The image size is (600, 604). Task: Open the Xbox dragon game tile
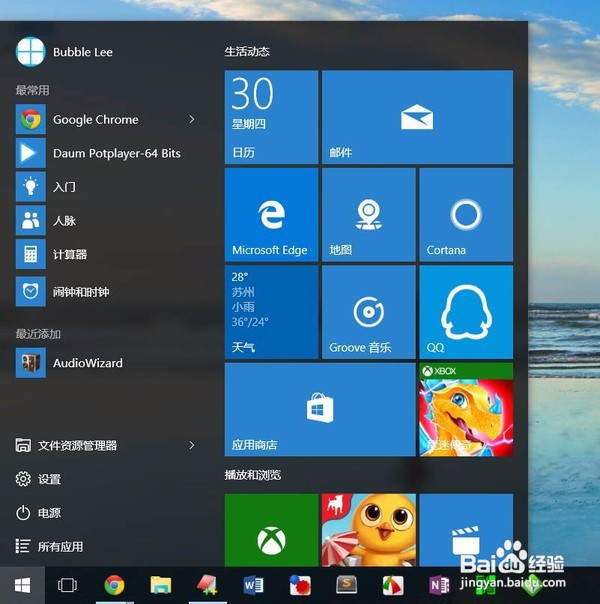pyautogui.click(x=466, y=409)
